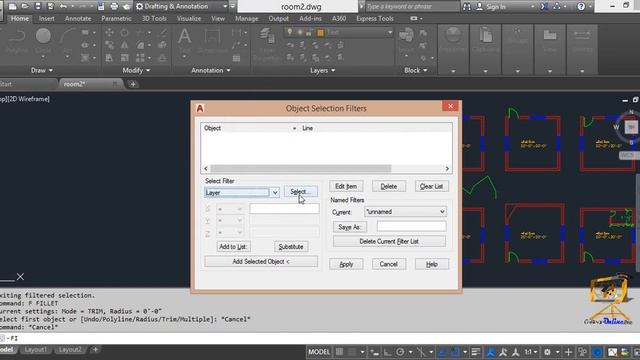The image size is (640, 360).
Task: Click the new drawing plus tab button
Action: point(133,84)
